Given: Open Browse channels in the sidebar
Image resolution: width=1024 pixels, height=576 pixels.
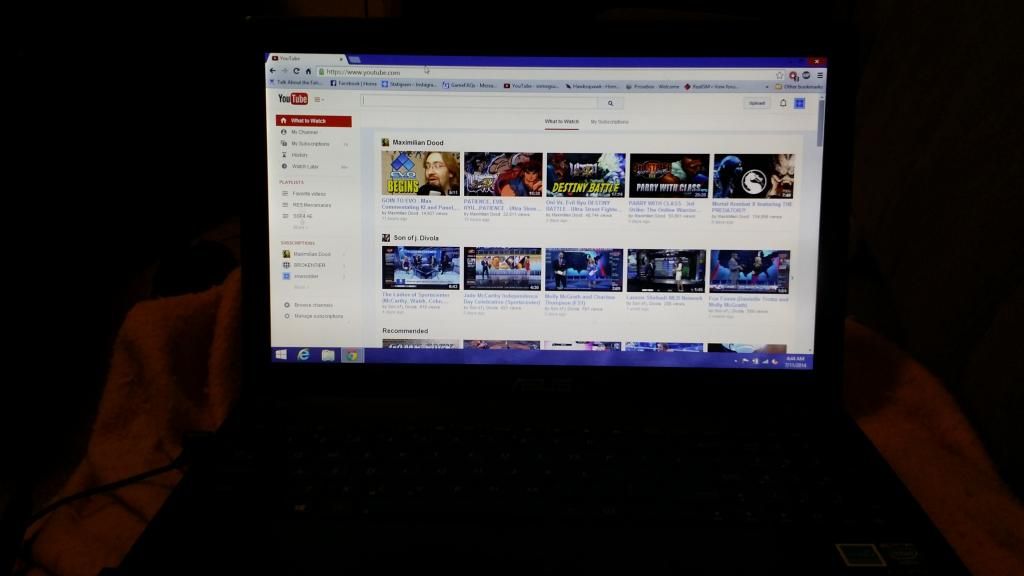Looking at the screenshot, I should tap(313, 305).
